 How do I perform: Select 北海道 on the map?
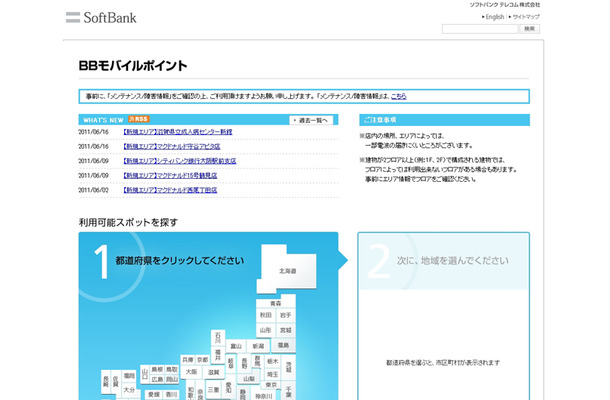point(286,270)
